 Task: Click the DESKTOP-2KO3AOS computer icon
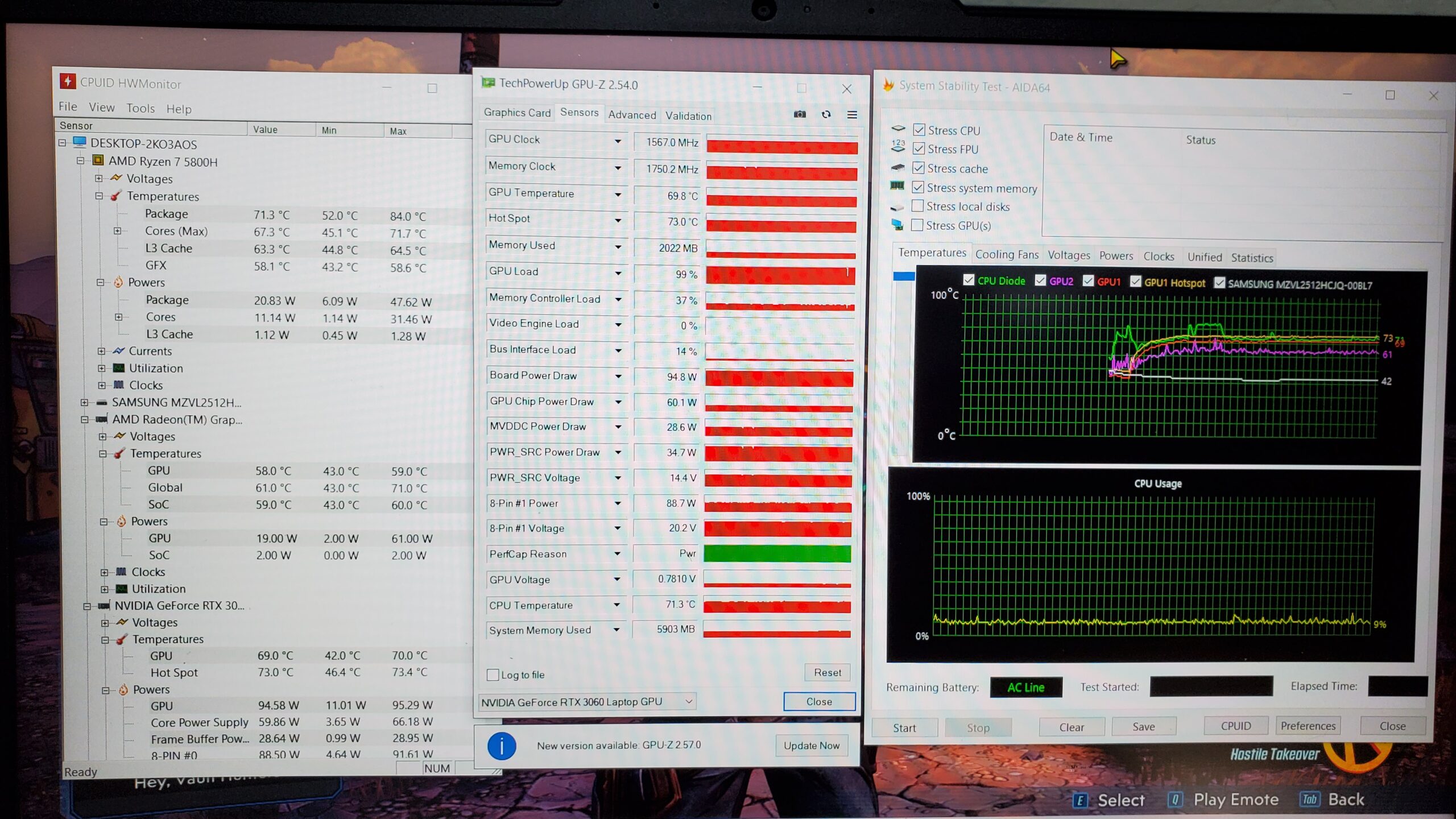80,143
